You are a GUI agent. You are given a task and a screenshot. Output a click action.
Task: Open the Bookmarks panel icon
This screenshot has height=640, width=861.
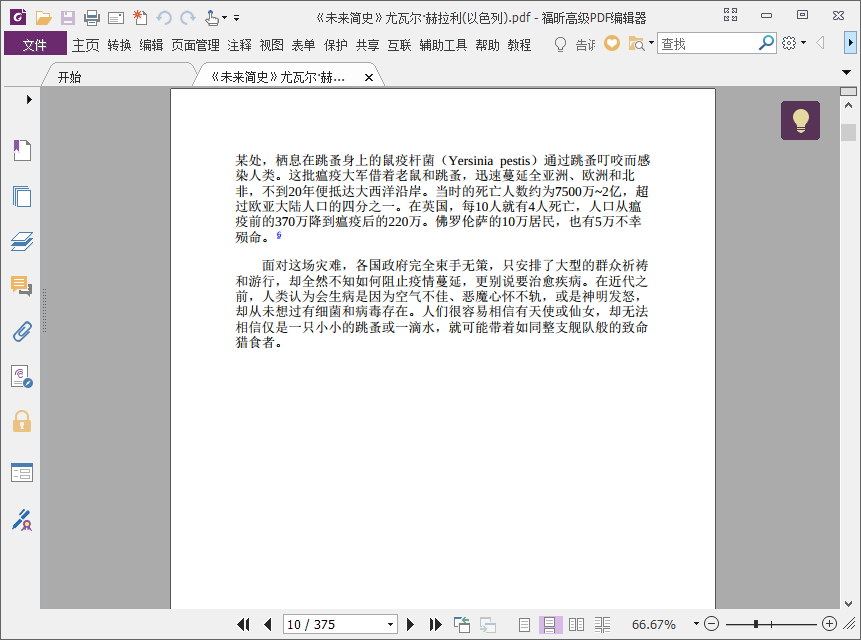point(22,150)
